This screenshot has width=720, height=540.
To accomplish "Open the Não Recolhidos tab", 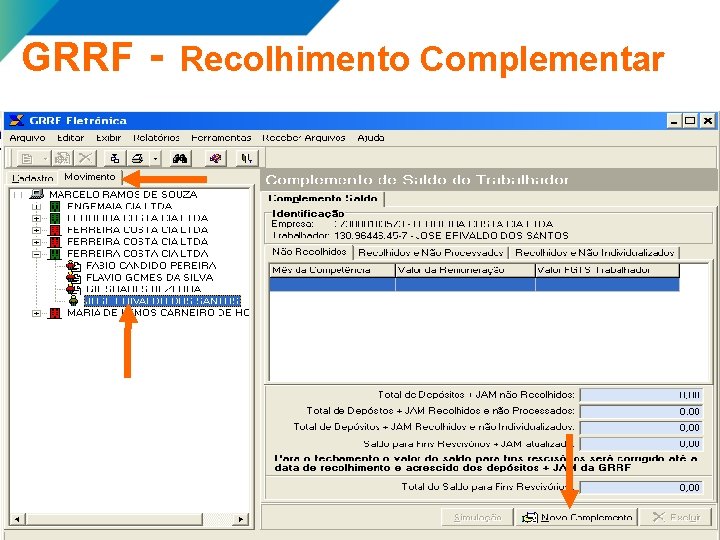I will (x=309, y=252).
